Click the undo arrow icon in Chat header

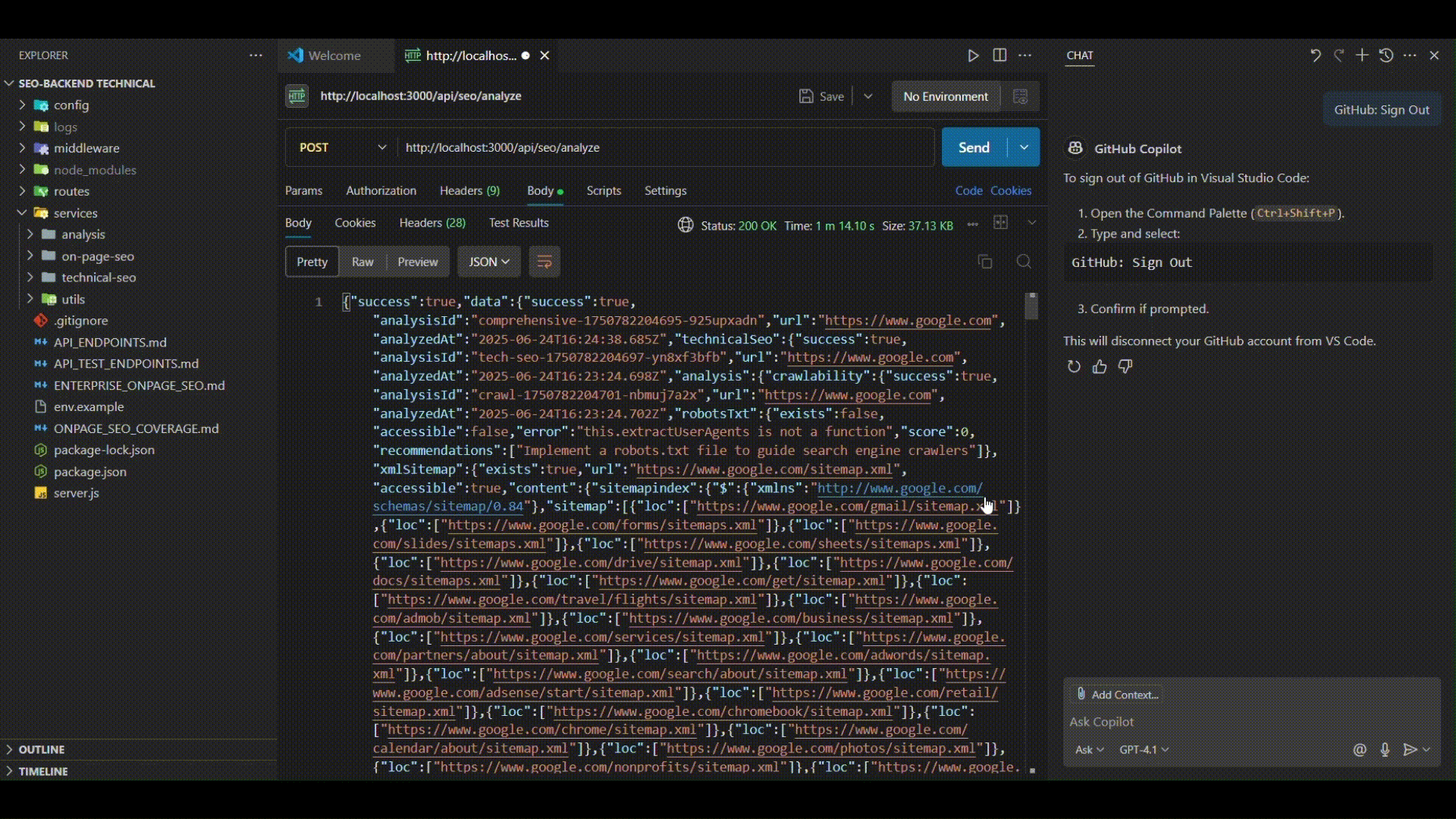1315,55
